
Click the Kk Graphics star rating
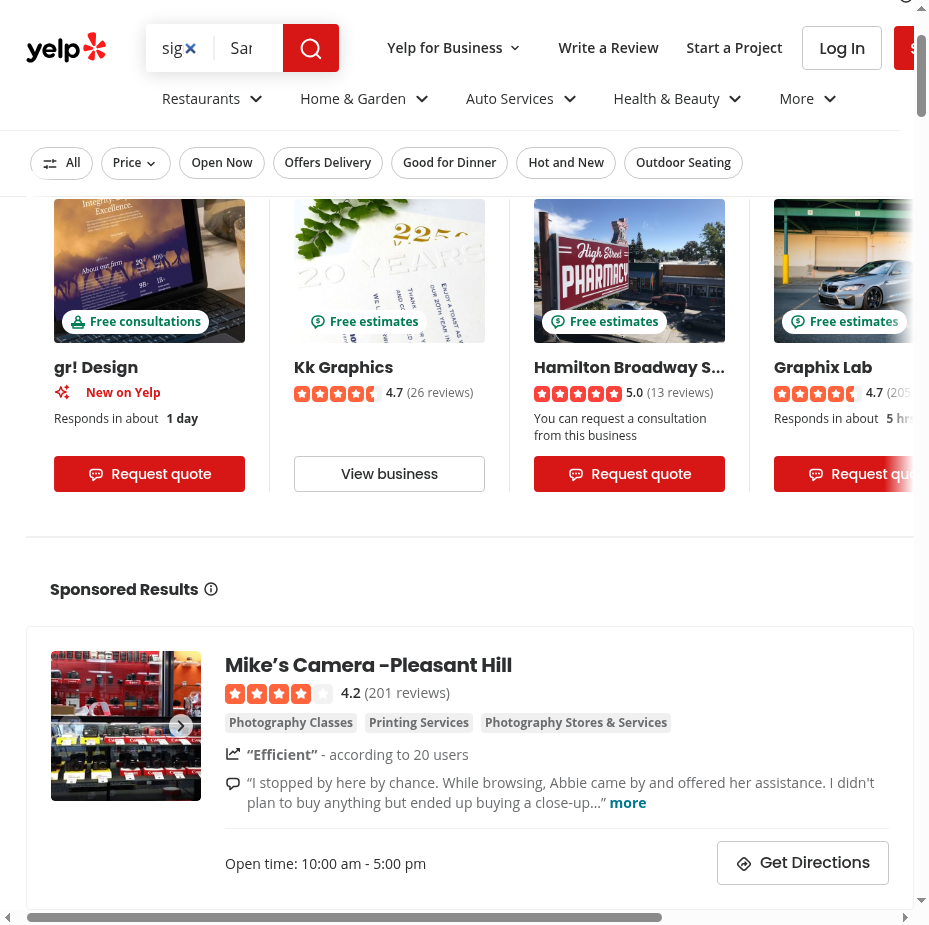pyautogui.click(x=338, y=393)
